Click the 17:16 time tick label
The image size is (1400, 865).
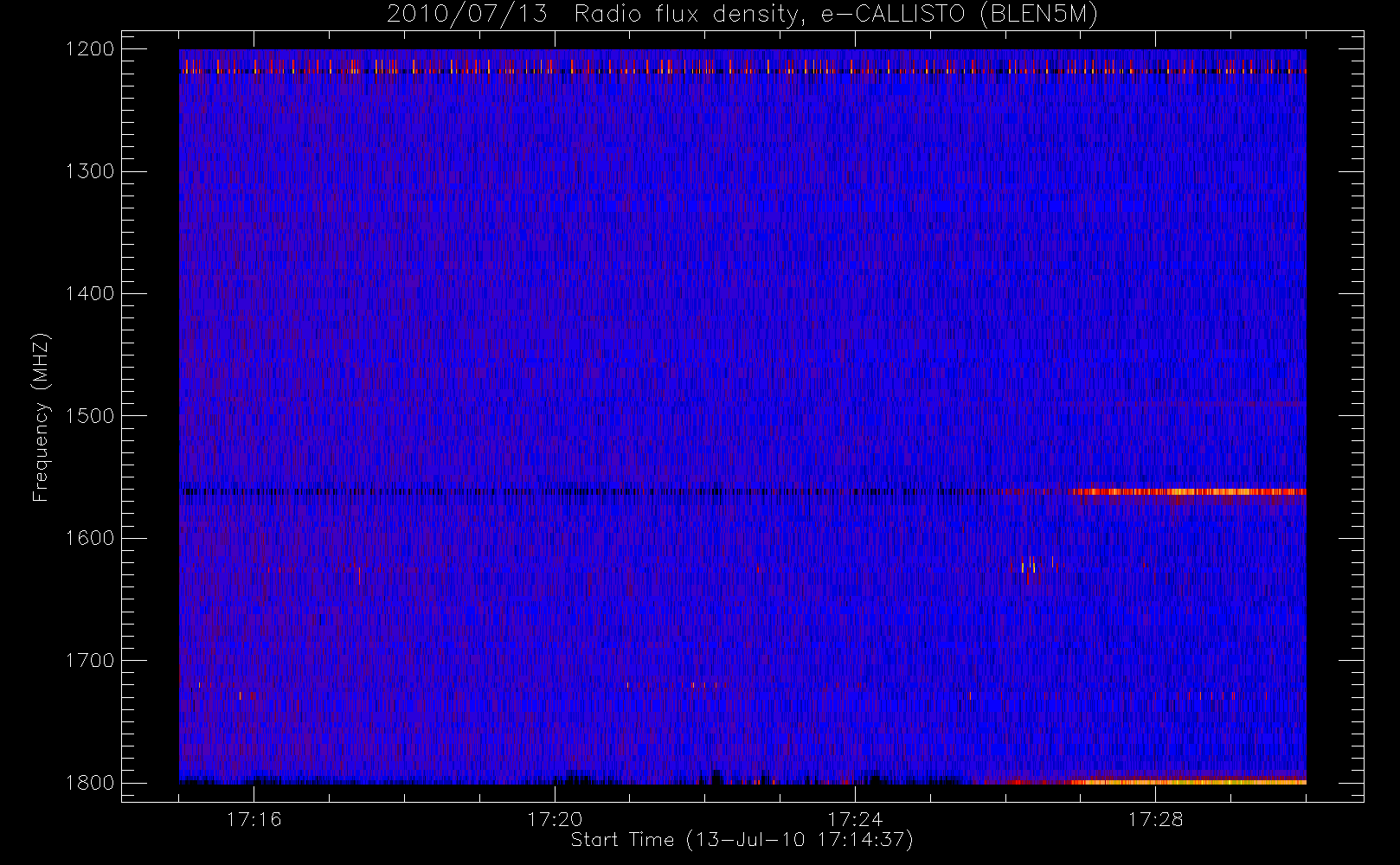[x=254, y=819]
